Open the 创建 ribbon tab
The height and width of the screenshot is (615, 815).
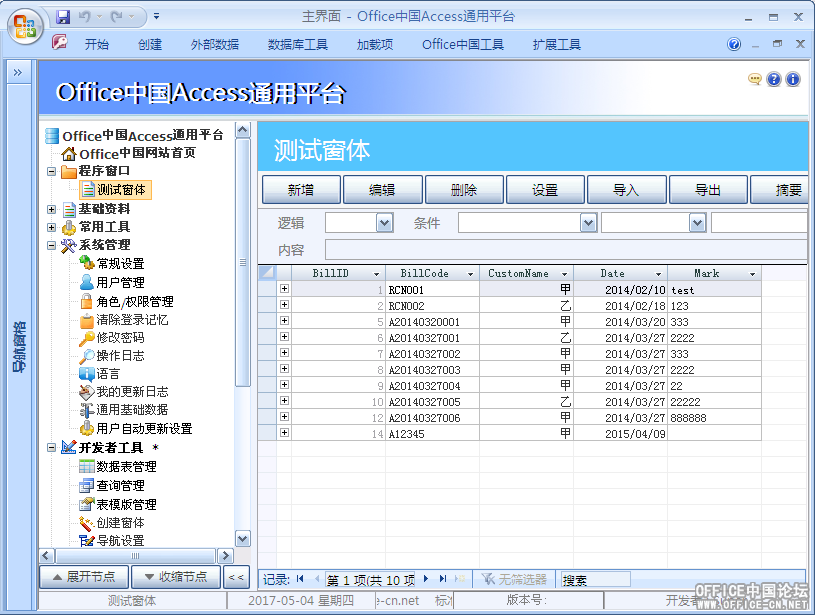pos(150,45)
